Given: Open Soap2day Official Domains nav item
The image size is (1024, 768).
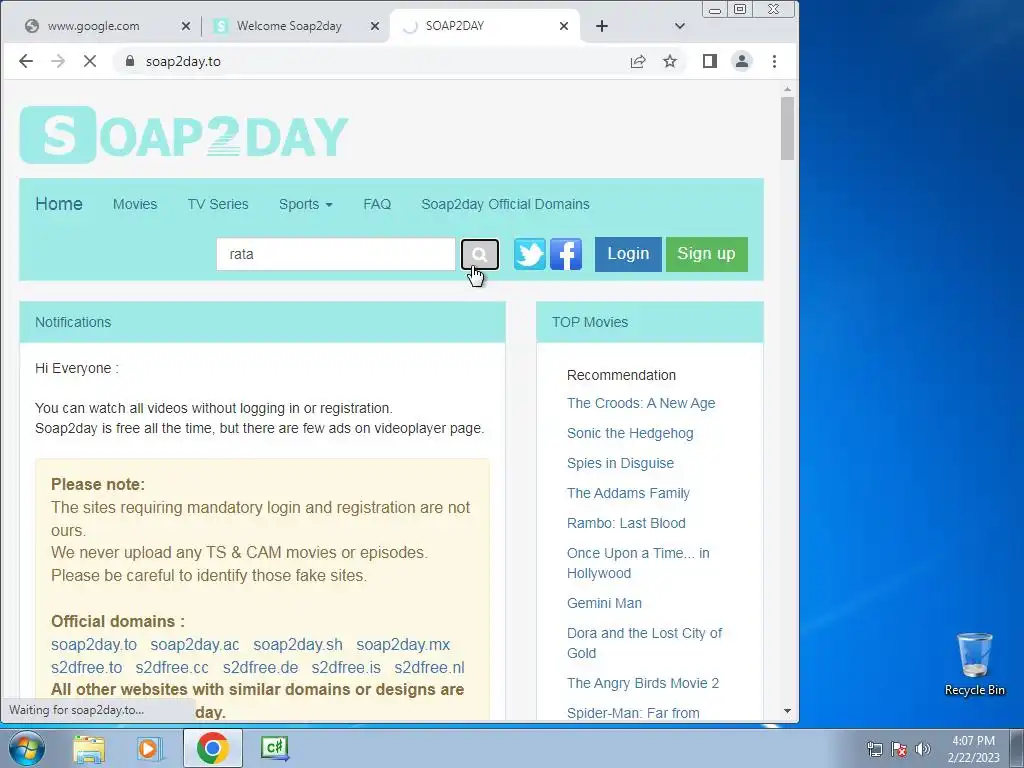Looking at the screenshot, I should [505, 204].
